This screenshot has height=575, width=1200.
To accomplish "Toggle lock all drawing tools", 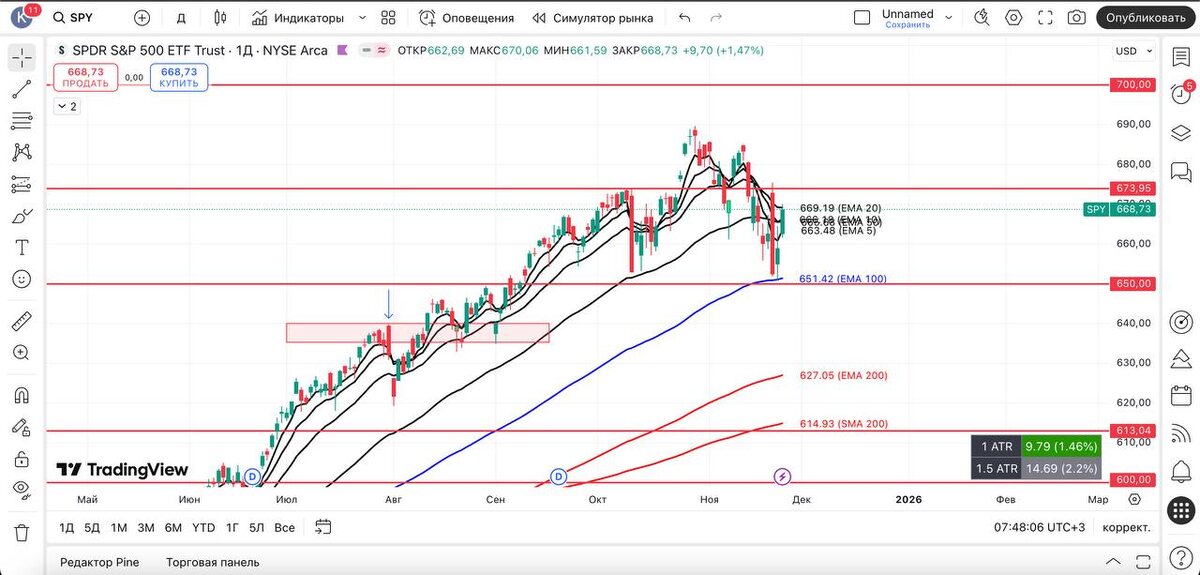I will (21, 459).
